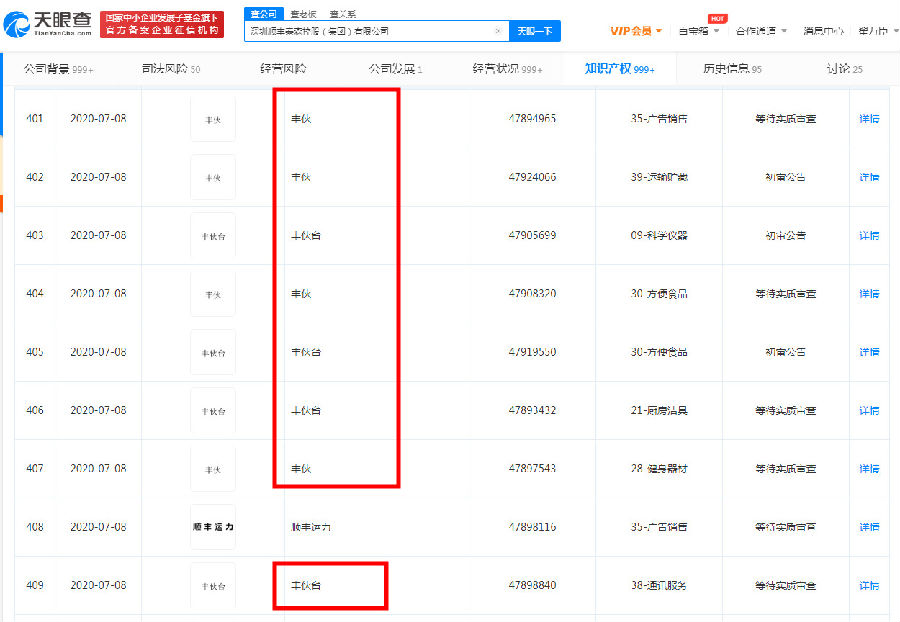Open trademark thumbnail in row 409
Viewport: 900px width, 622px height.
click(x=213, y=585)
